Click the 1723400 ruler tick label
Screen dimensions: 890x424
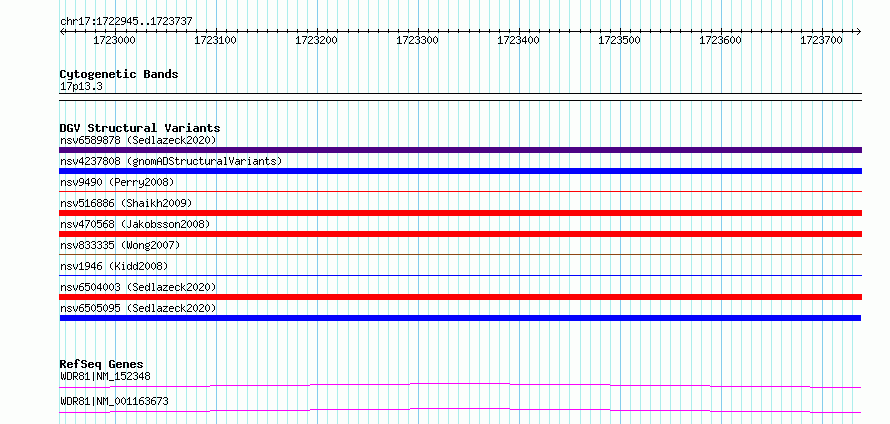pyautogui.click(x=518, y=40)
